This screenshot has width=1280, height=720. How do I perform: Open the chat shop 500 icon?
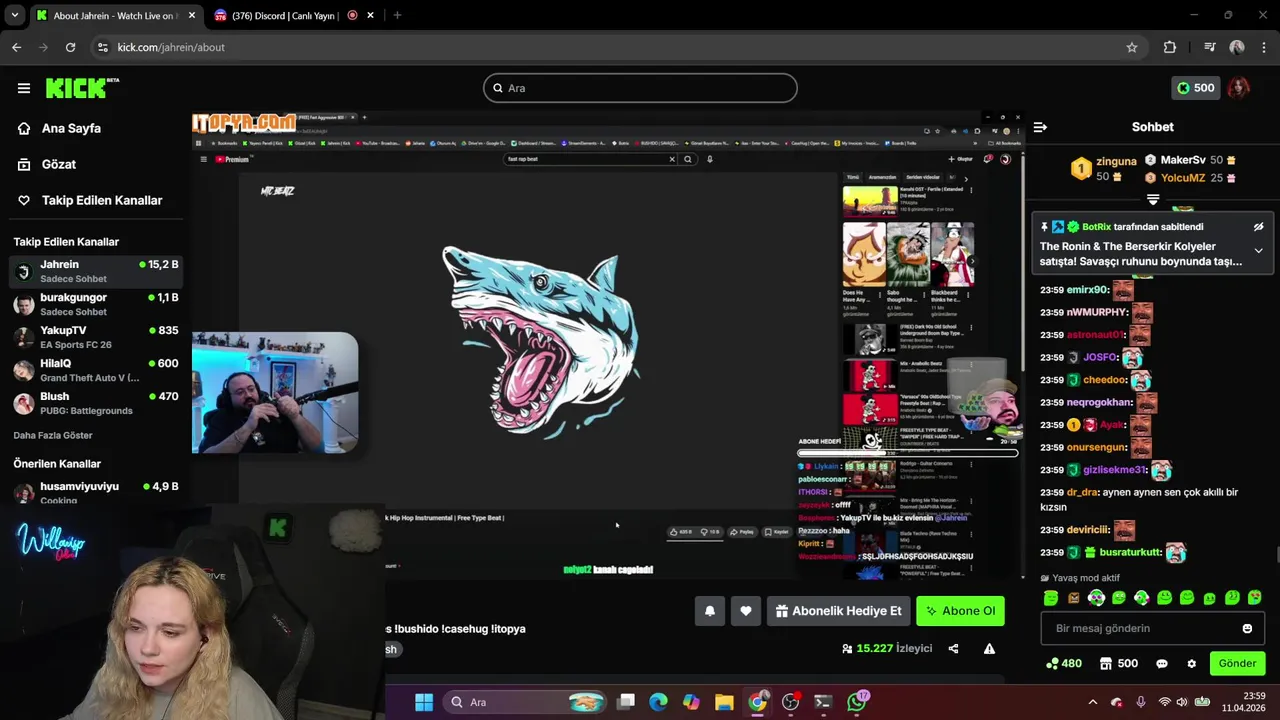pos(1119,663)
